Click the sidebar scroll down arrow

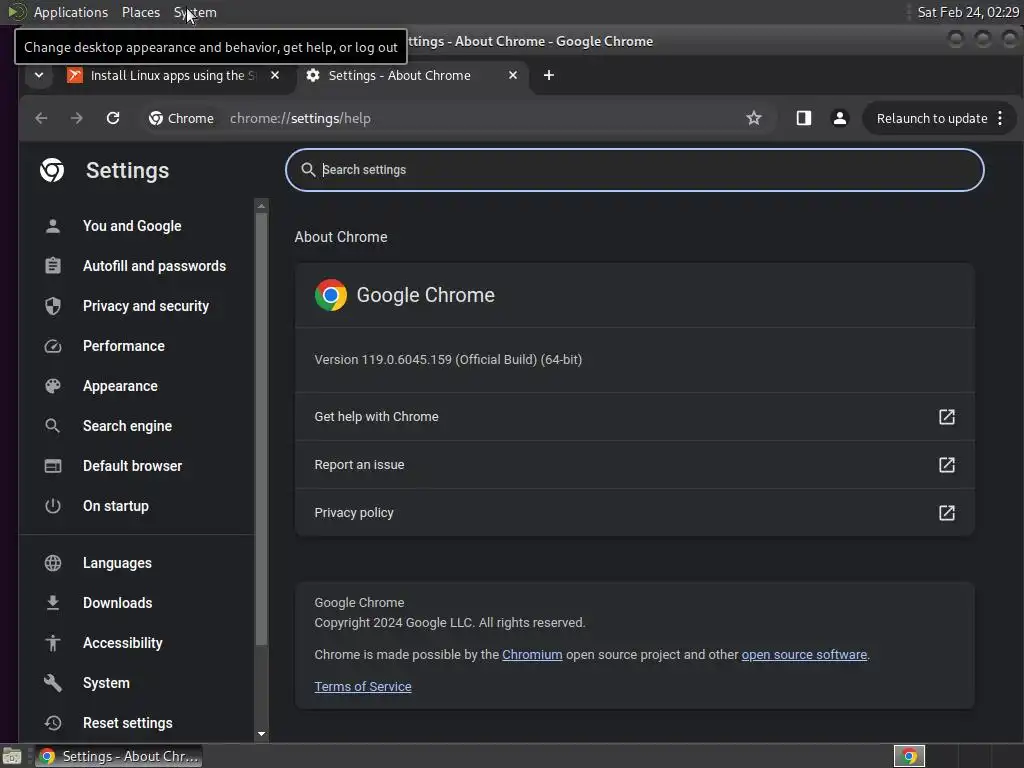tap(261, 734)
